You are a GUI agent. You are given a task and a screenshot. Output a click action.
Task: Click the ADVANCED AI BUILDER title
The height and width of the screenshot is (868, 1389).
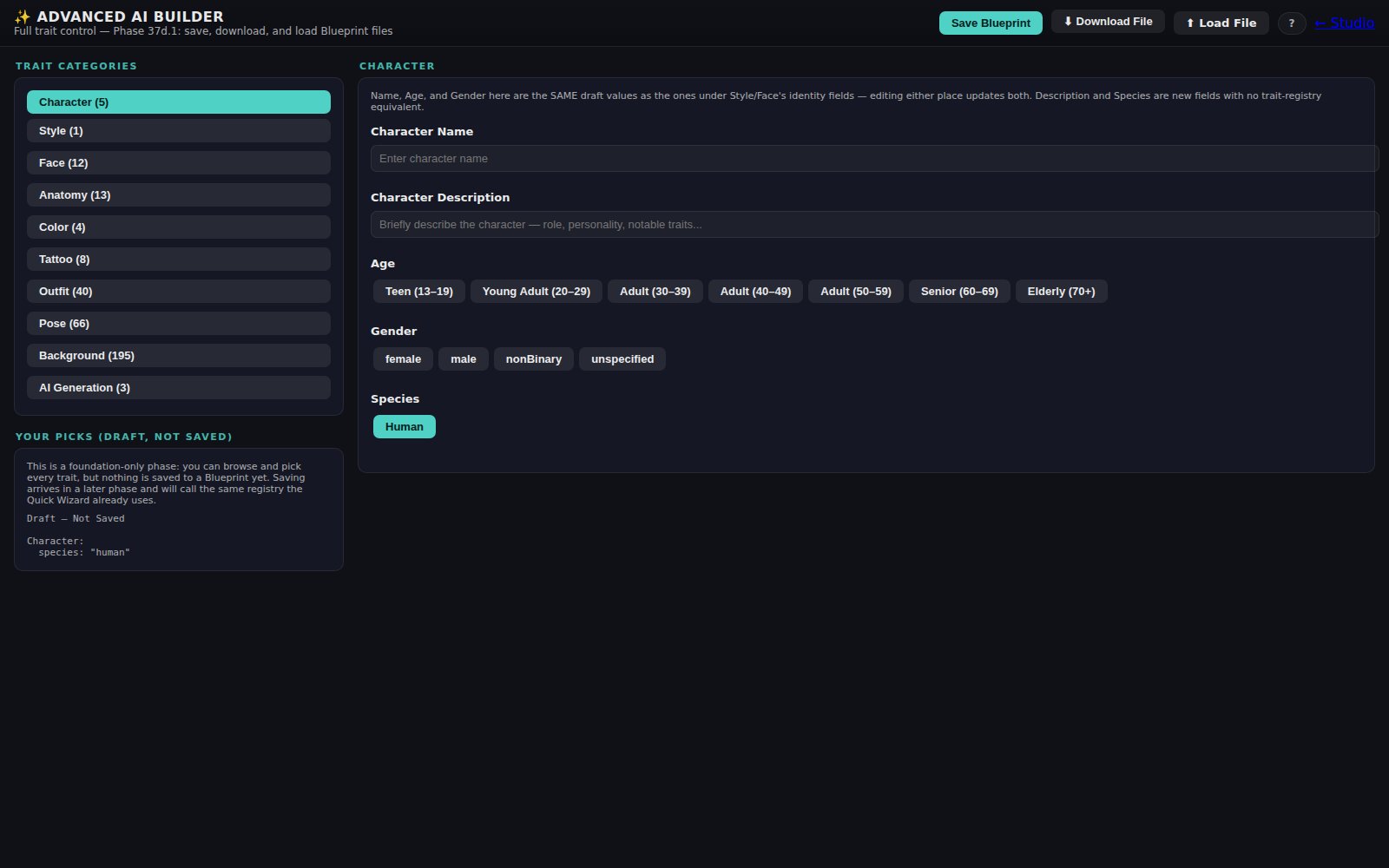[130, 16]
